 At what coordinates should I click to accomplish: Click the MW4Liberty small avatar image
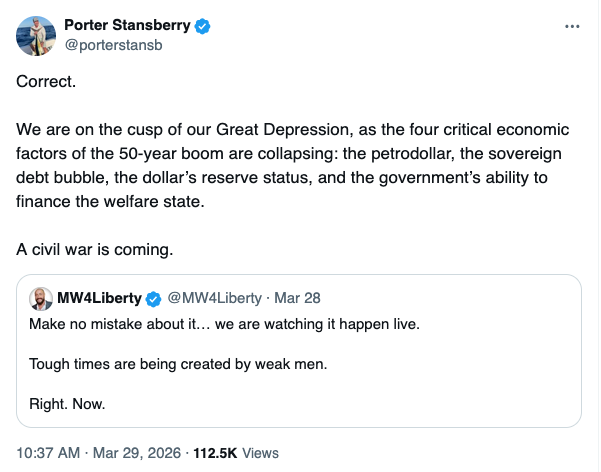(x=40, y=298)
